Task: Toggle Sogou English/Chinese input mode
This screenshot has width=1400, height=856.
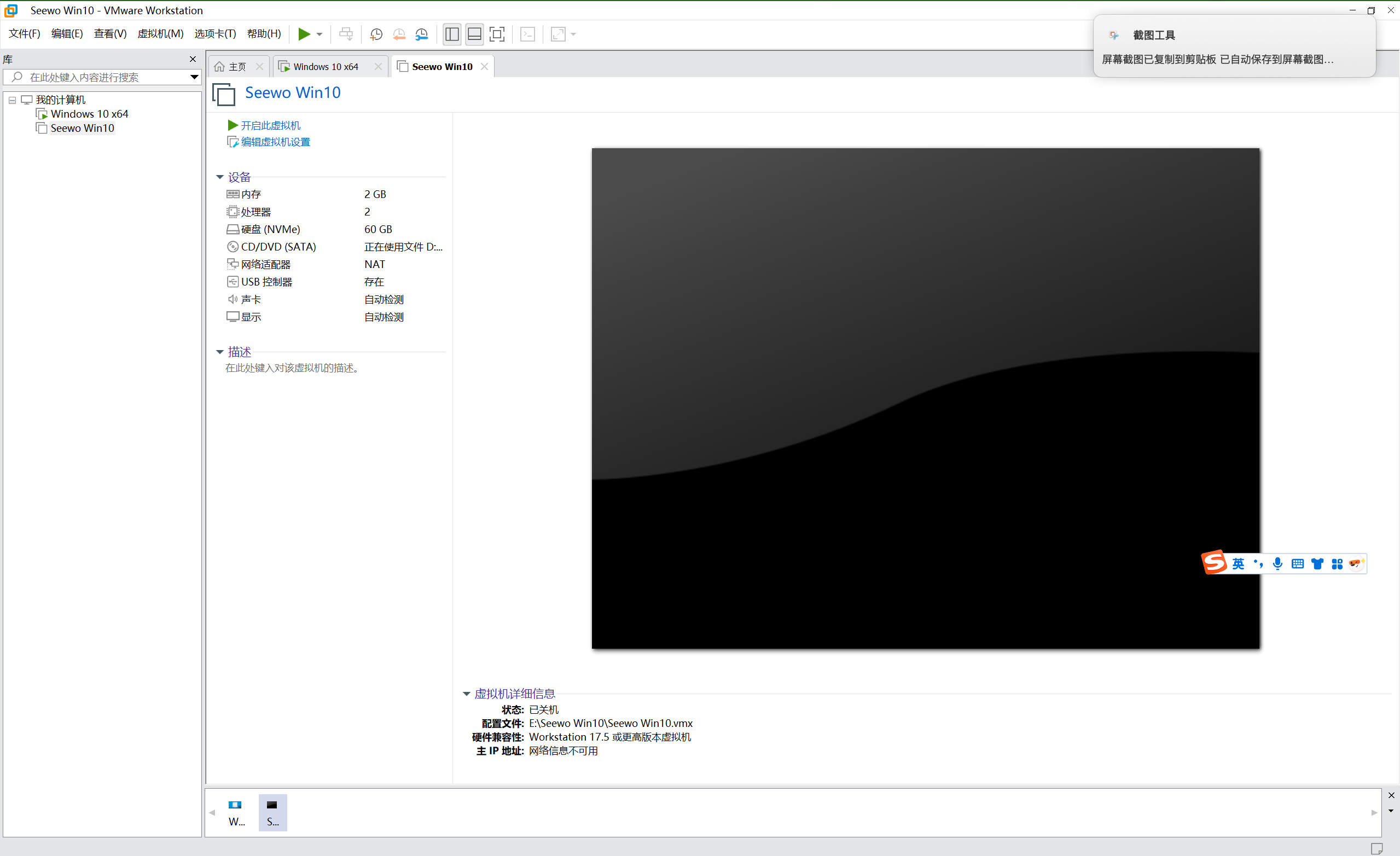Action: coord(1238,563)
